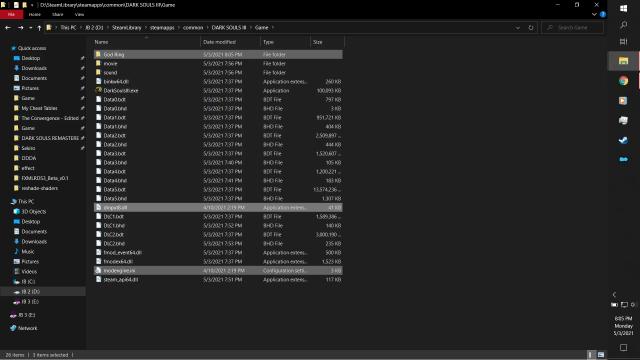Switch to details view layout button

point(590,355)
